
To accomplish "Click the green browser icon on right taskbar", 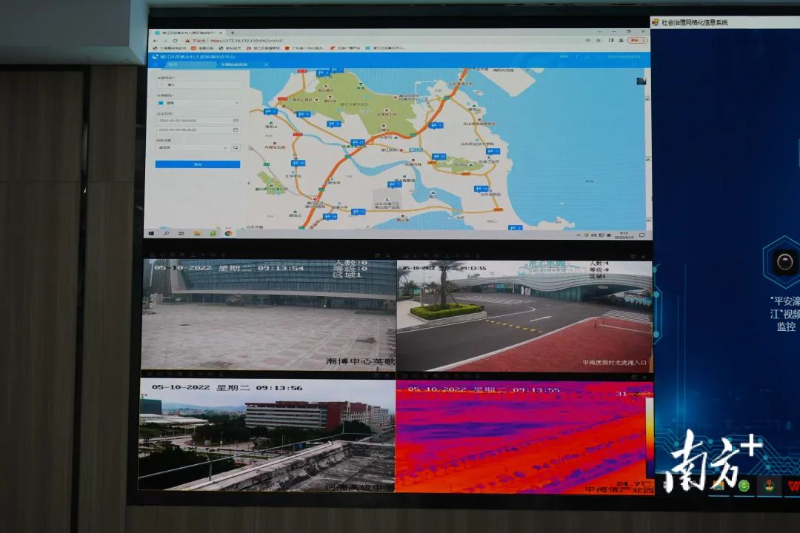I will click(743, 486).
